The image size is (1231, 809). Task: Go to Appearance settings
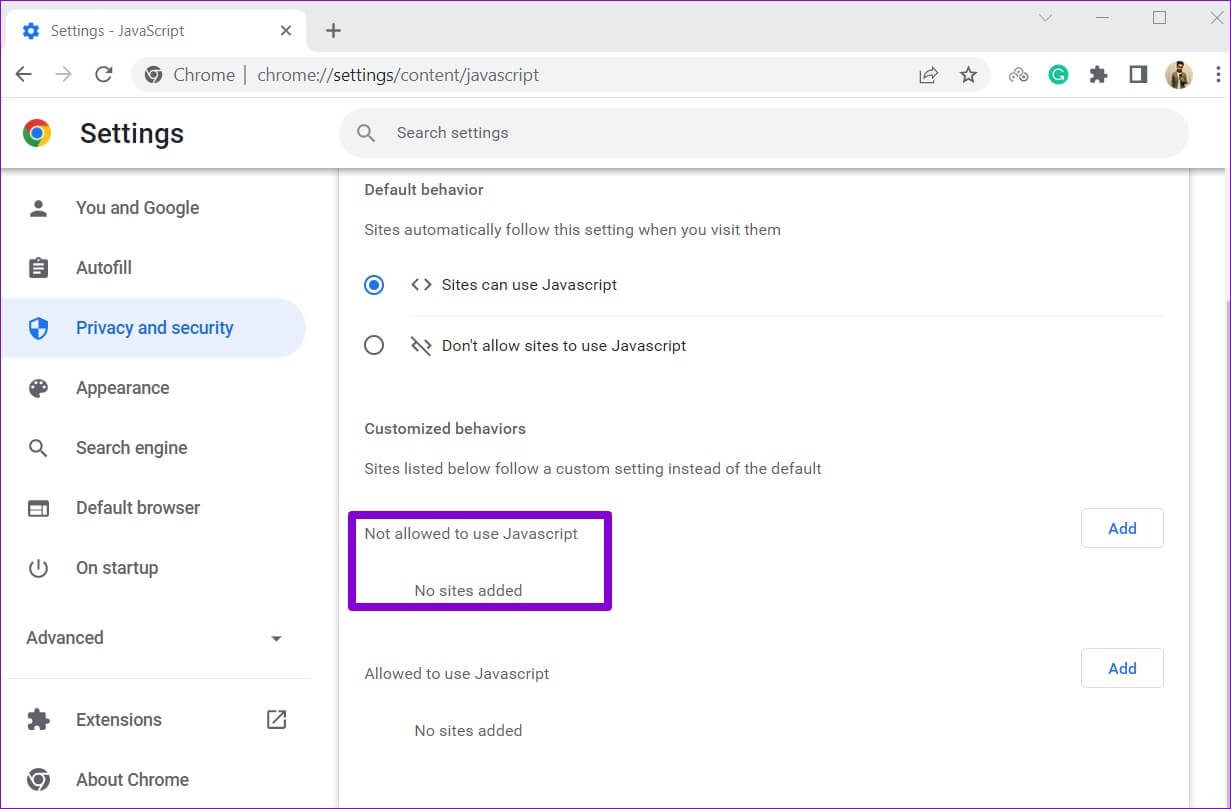click(122, 388)
